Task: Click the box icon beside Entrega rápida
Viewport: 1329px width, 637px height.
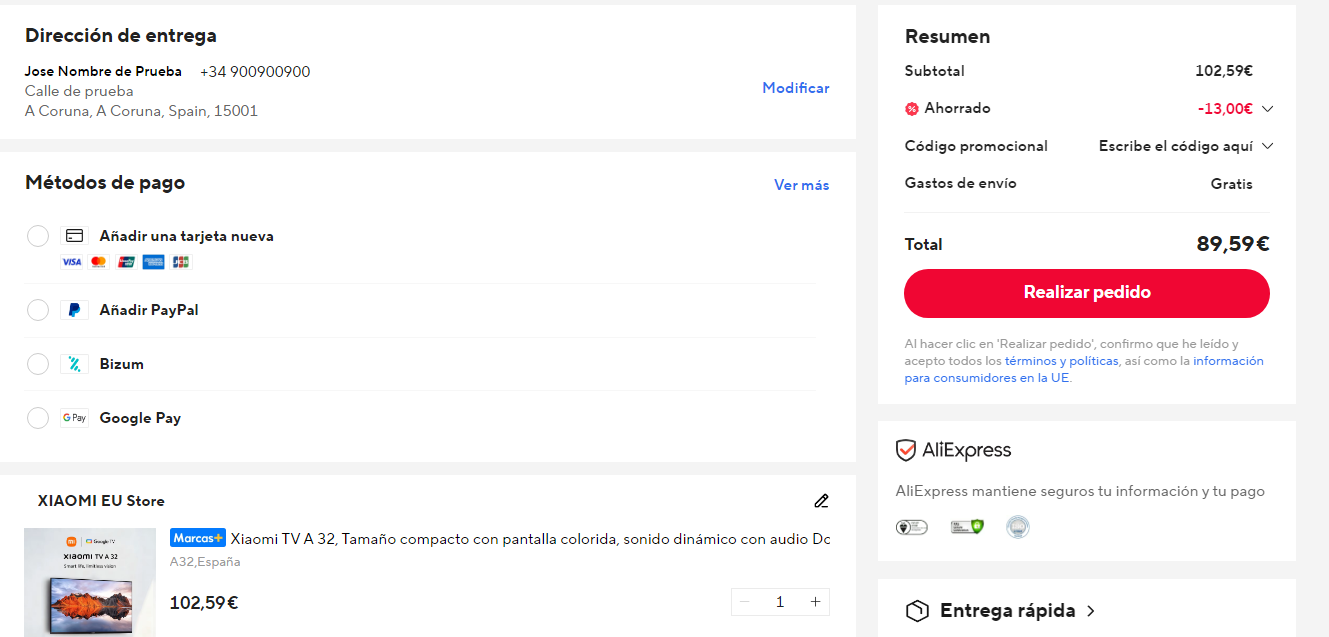Action: (x=917, y=611)
